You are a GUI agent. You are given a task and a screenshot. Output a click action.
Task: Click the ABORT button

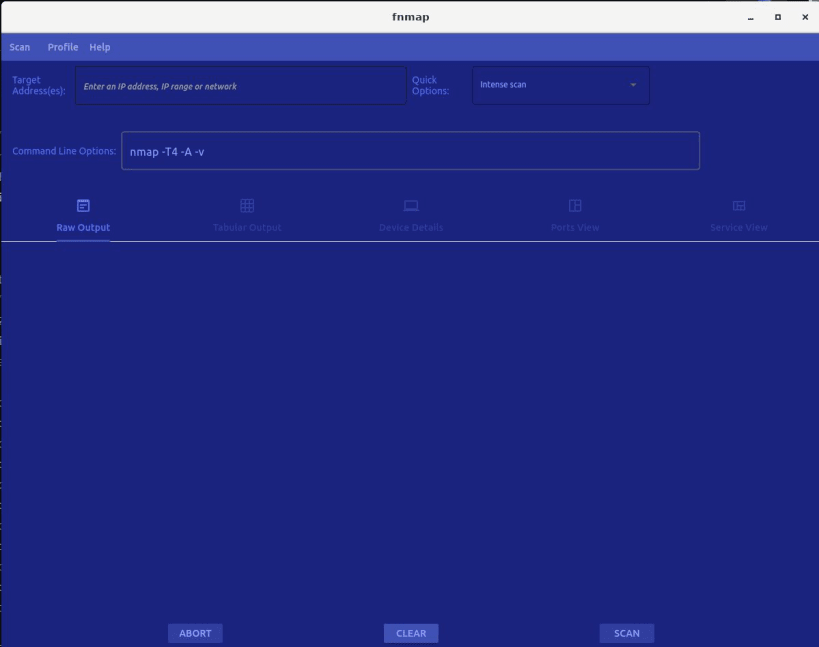(x=195, y=633)
